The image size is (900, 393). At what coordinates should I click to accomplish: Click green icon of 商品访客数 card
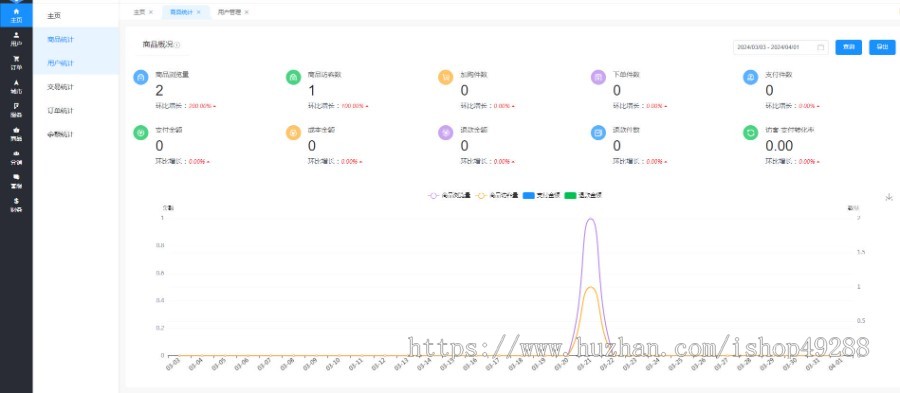click(293, 77)
